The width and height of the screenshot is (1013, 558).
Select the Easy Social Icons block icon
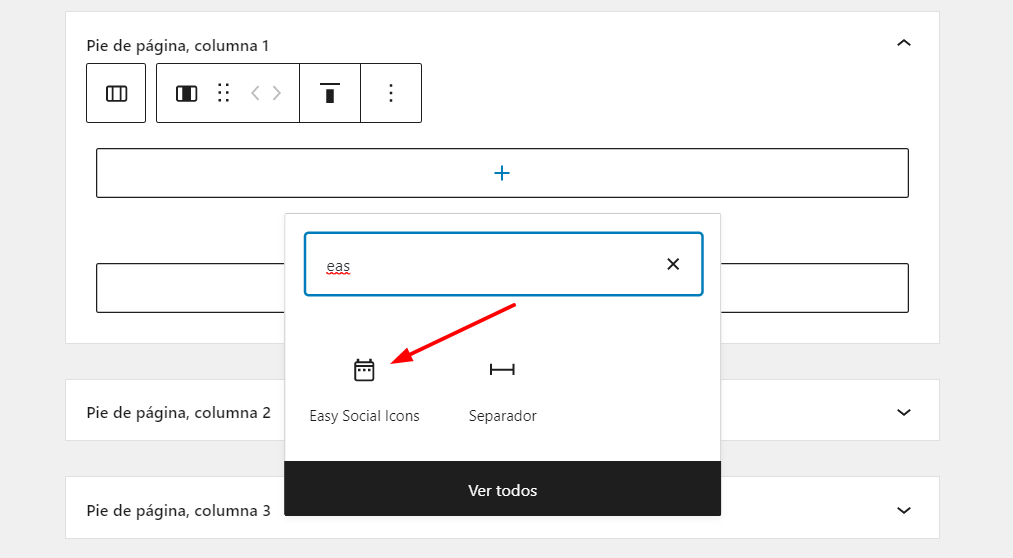[x=364, y=370]
